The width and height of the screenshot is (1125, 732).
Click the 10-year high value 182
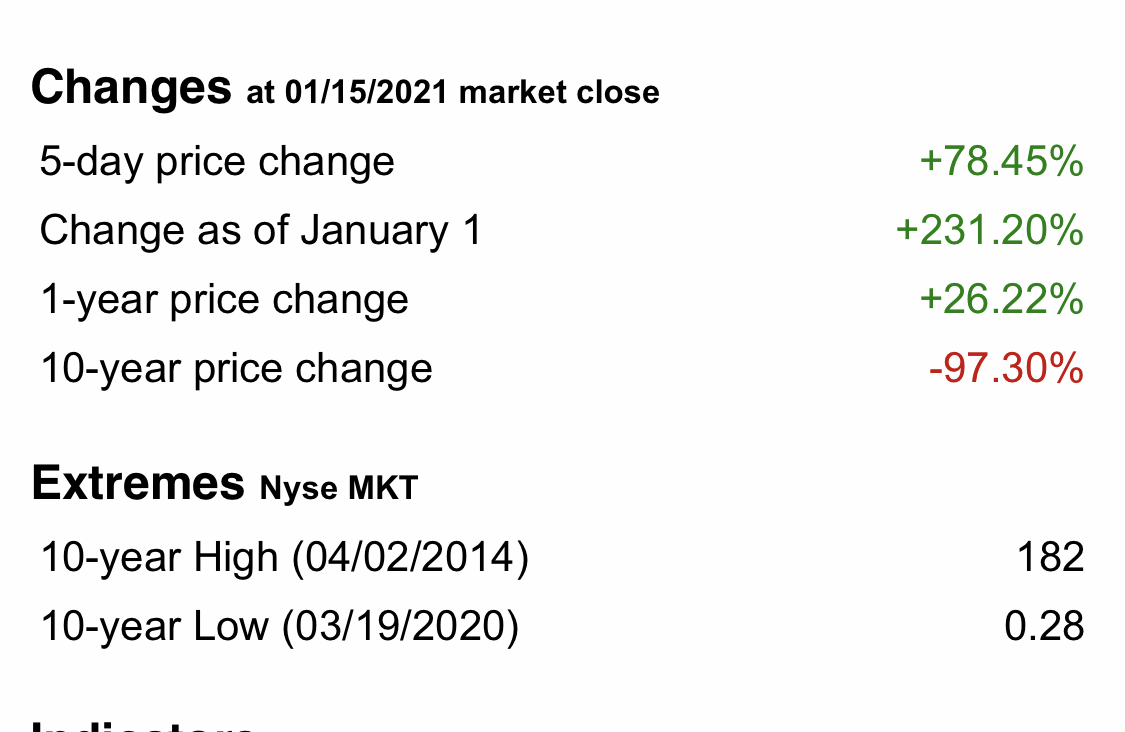click(x=1049, y=557)
